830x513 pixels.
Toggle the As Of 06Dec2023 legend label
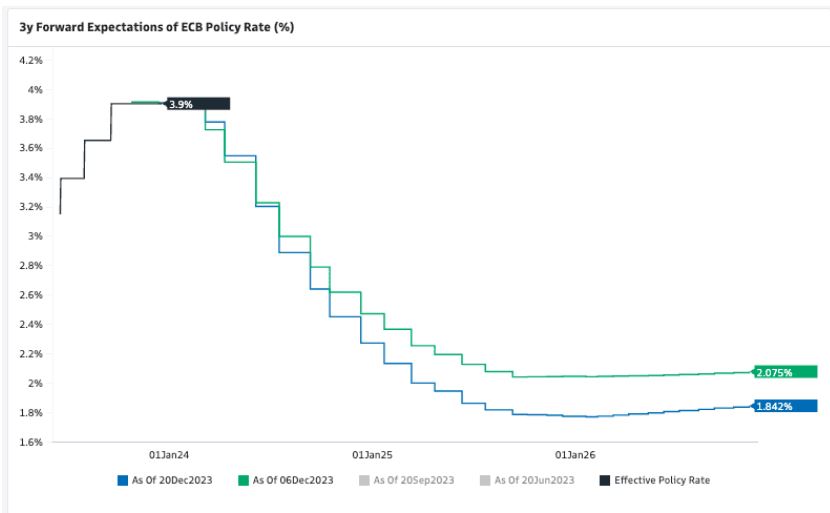pyautogui.click(x=291, y=480)
